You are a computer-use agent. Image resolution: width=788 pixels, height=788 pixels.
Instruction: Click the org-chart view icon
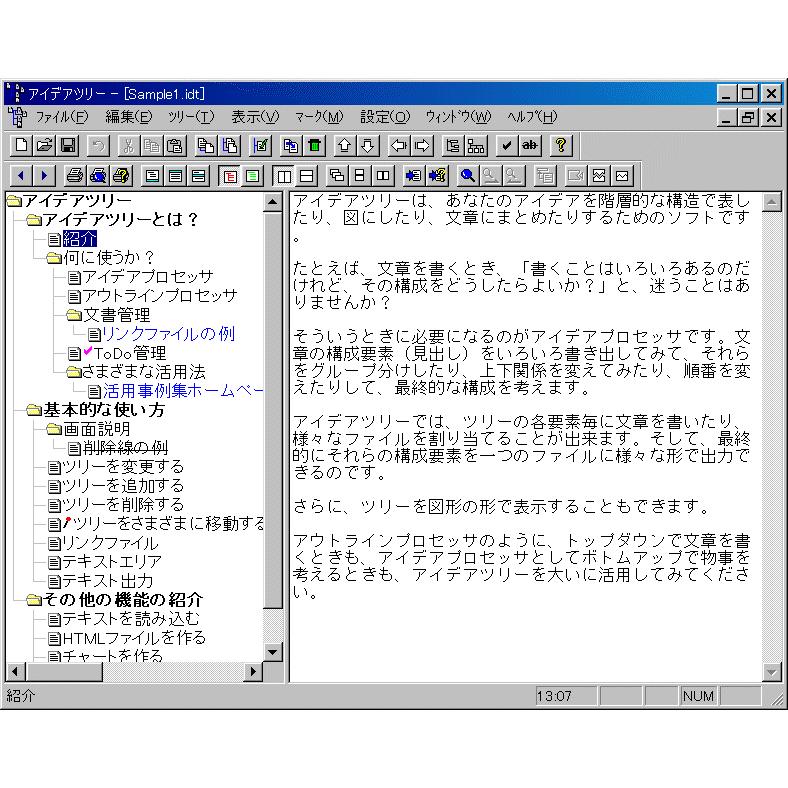(x=476, y=145)
